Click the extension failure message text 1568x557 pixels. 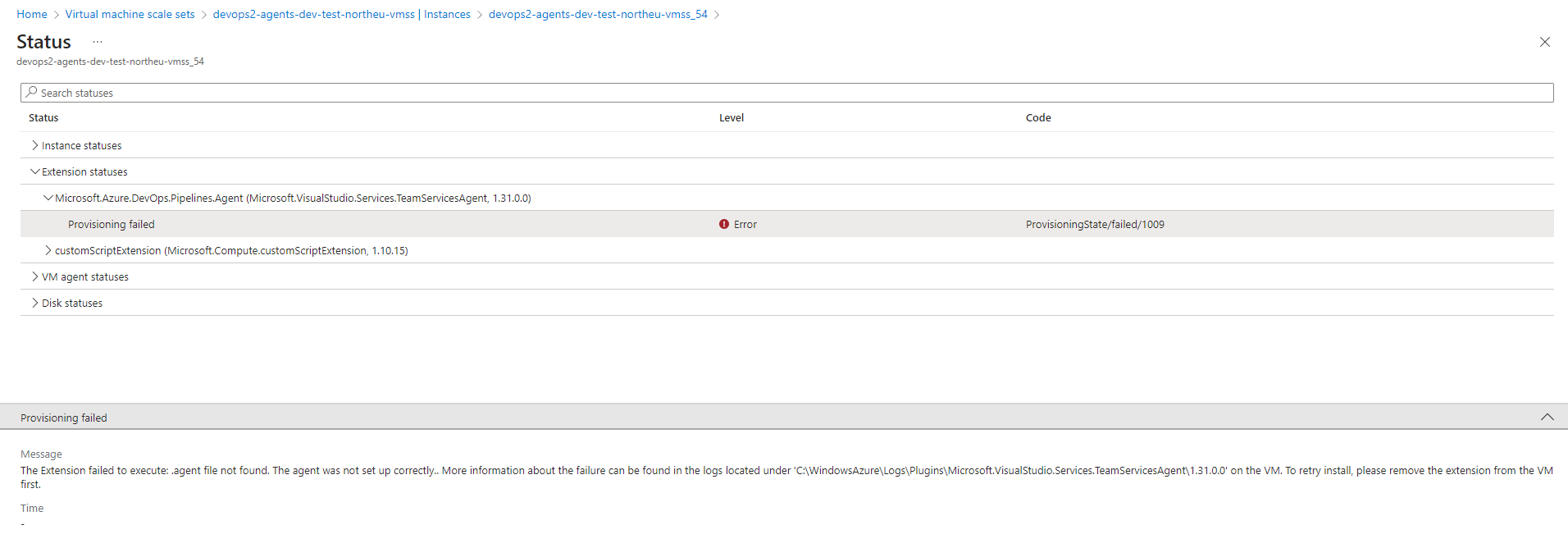787,477
